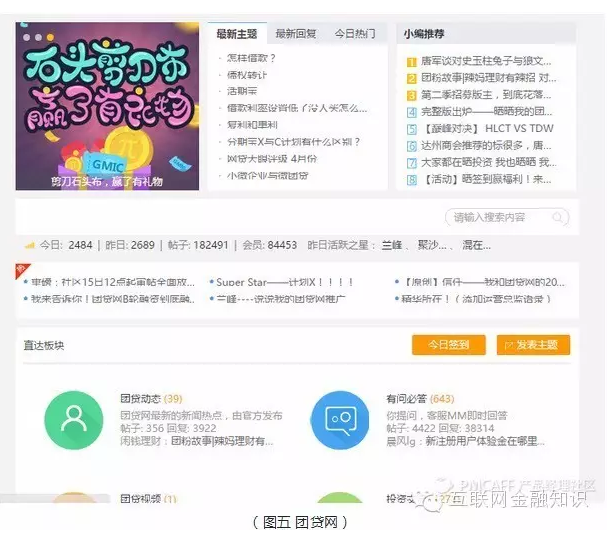Select the 今日热门 tab
Screen dimensions: 611x536
354,34
